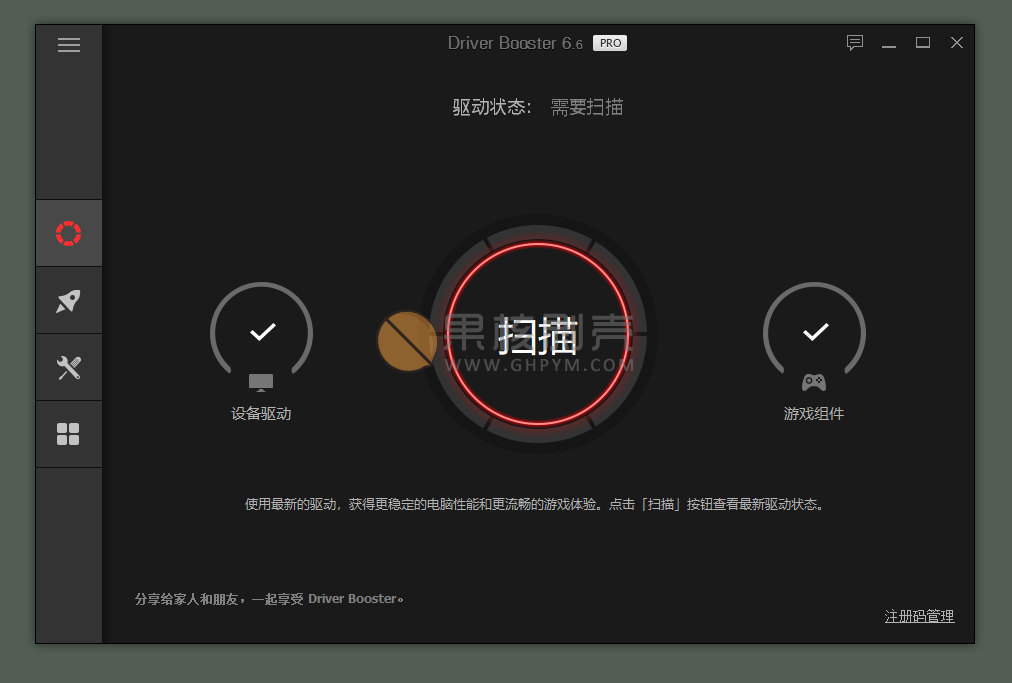The width and height of the screenshot is (1012, 683).
Task: Select the red scan ring sidebar icon
Action: tap(68, 233)
